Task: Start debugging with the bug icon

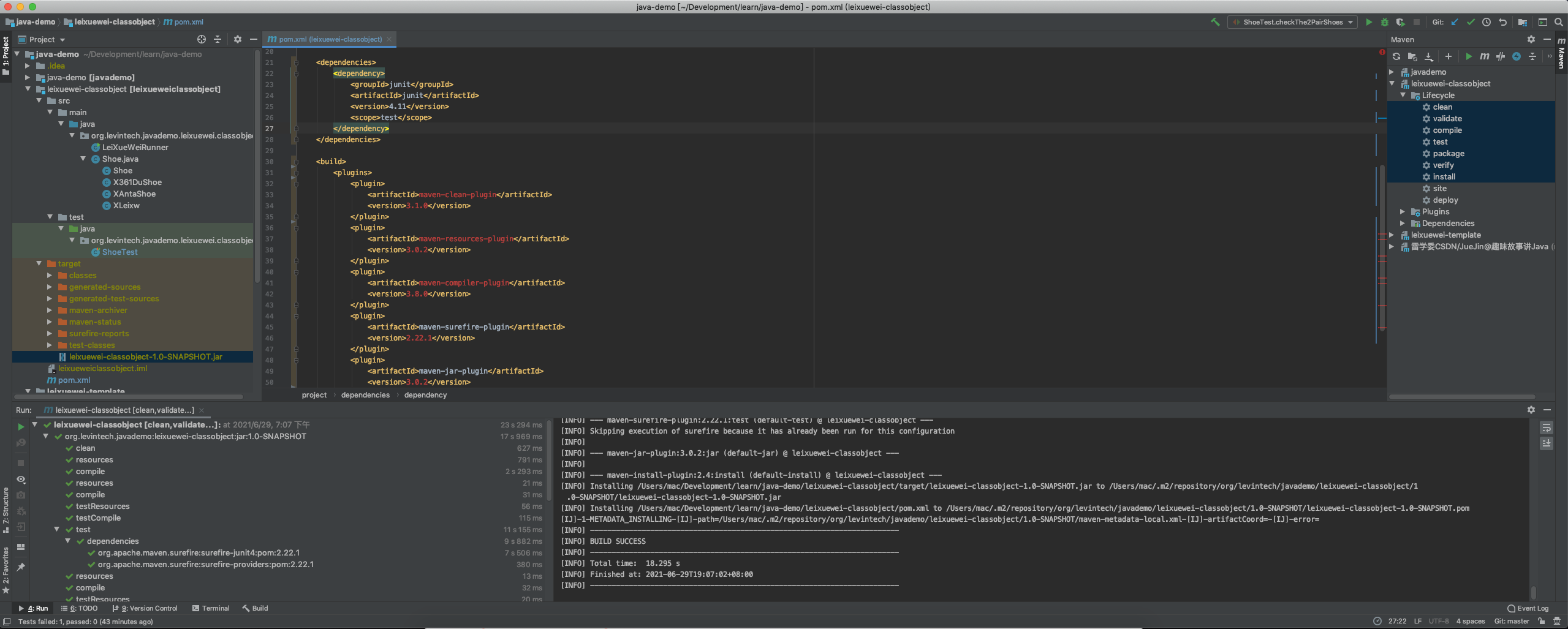Action: [1385, 22]
